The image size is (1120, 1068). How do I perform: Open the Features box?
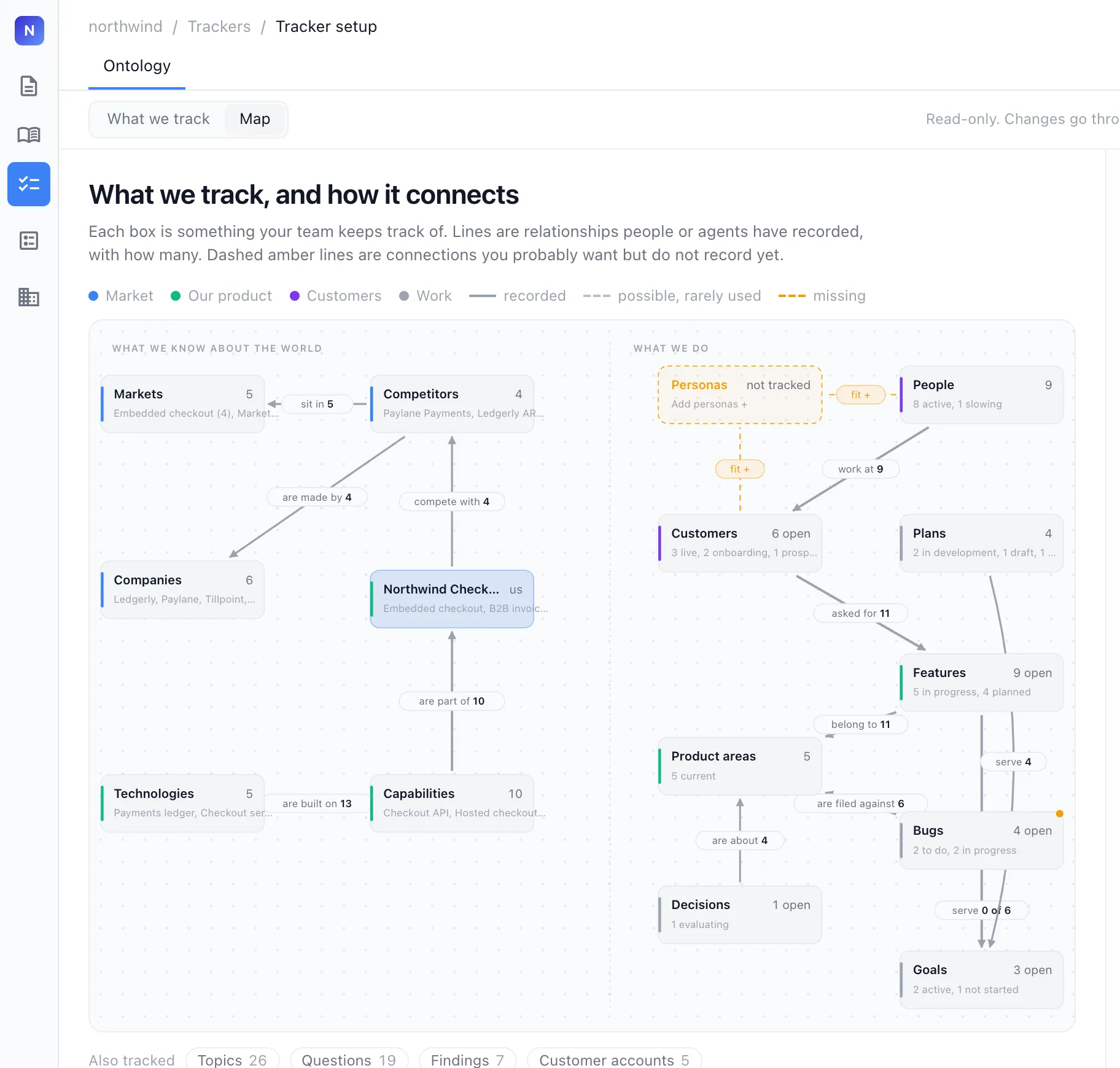pyautogui.click(x=981, y=683)
